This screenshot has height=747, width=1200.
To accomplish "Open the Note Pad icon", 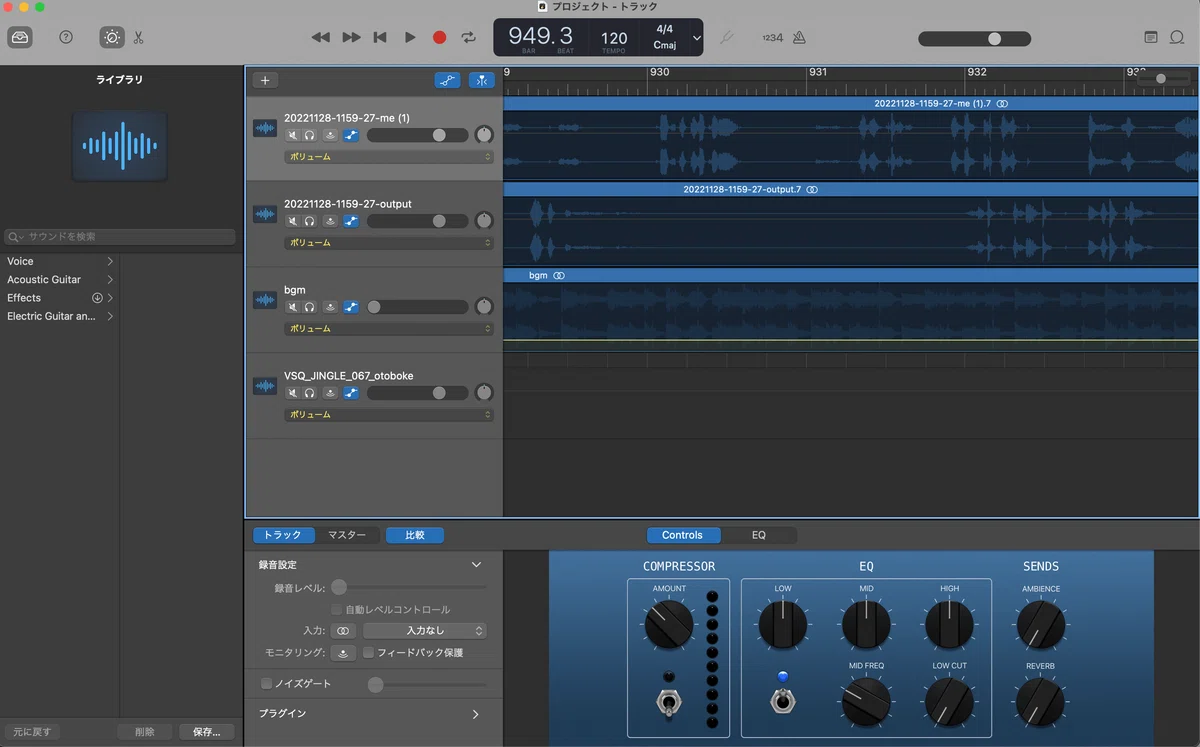I will (x=1151, y=37).
